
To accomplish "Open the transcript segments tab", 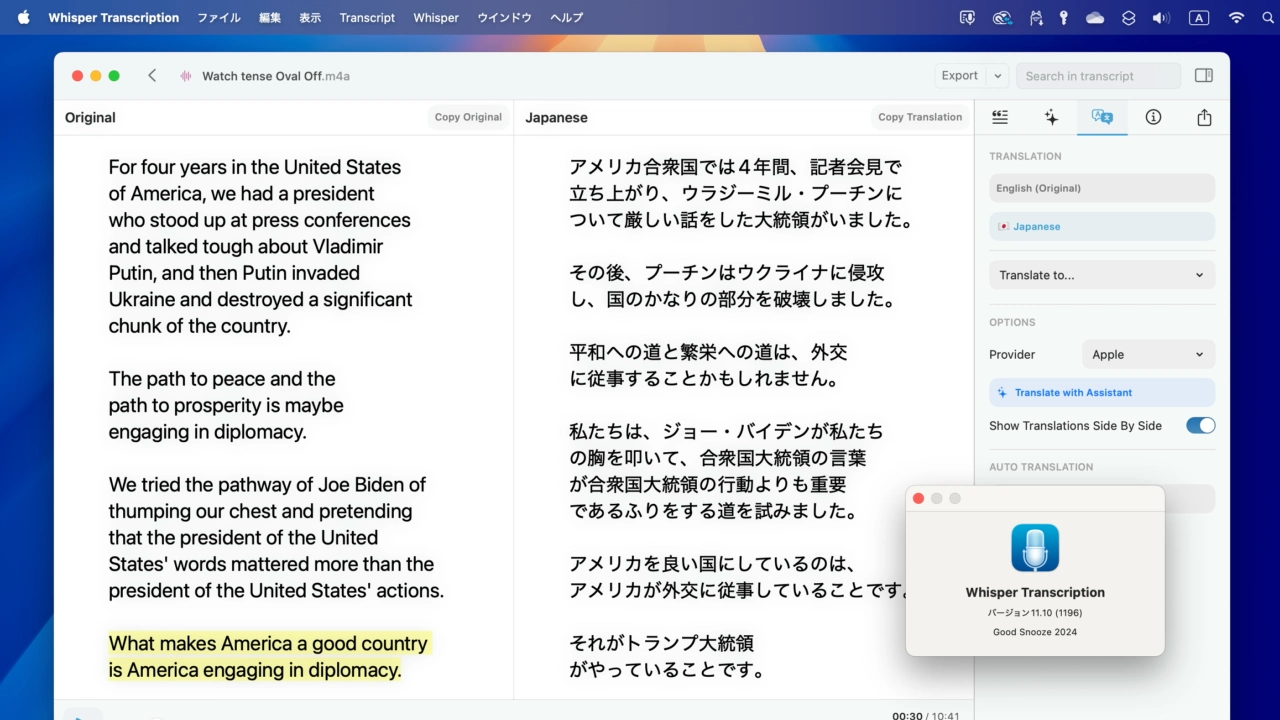I will point(1000,117).
